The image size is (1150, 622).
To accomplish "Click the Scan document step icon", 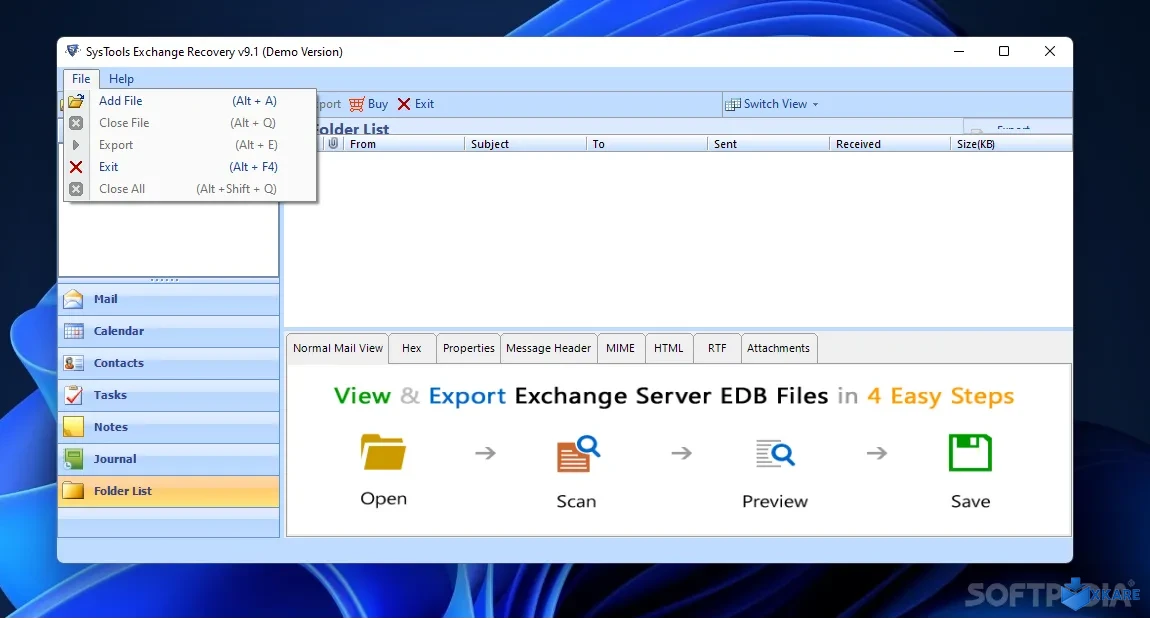I will pyautogui.click(x=578, y=453).
